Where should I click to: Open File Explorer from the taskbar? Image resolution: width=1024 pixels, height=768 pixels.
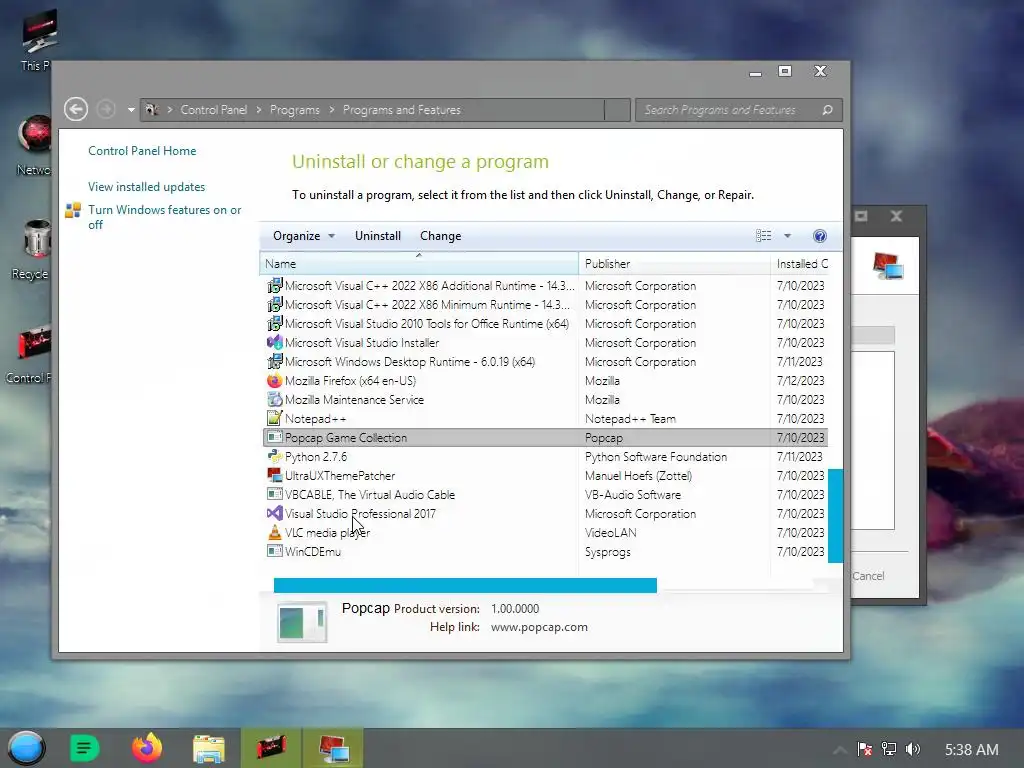(209, 748)
